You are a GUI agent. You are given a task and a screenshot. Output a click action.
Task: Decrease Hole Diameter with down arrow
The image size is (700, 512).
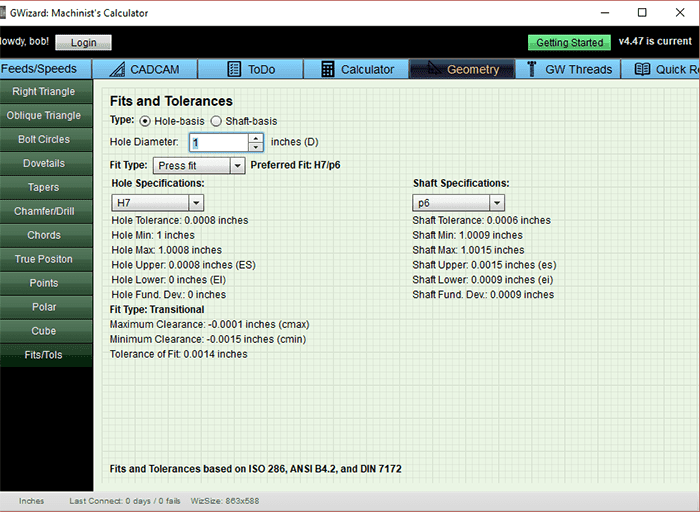[255, 147]
